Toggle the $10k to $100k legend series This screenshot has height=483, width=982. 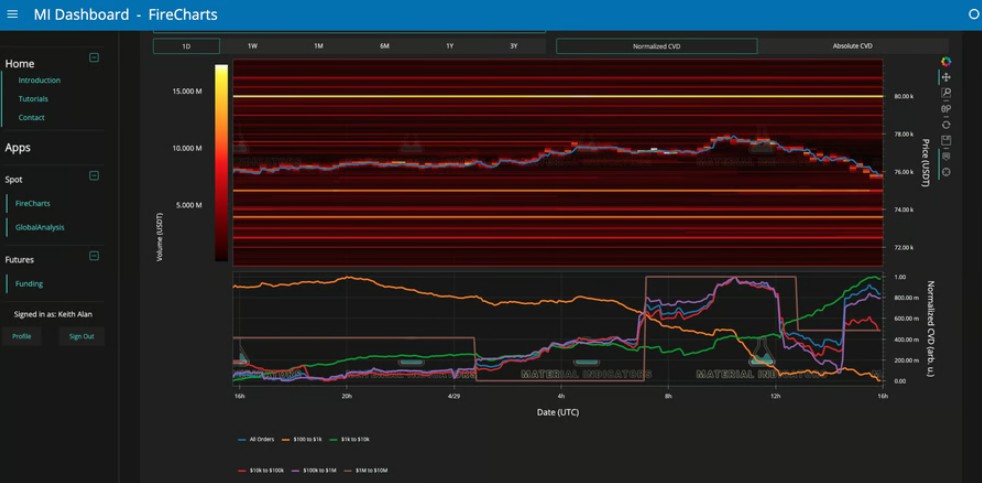pos(259,470)
